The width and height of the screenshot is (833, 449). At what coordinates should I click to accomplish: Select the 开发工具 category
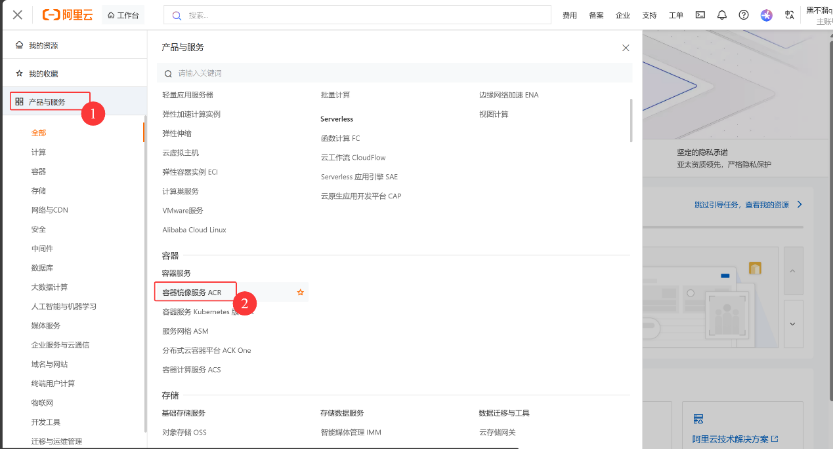point(46,422)
